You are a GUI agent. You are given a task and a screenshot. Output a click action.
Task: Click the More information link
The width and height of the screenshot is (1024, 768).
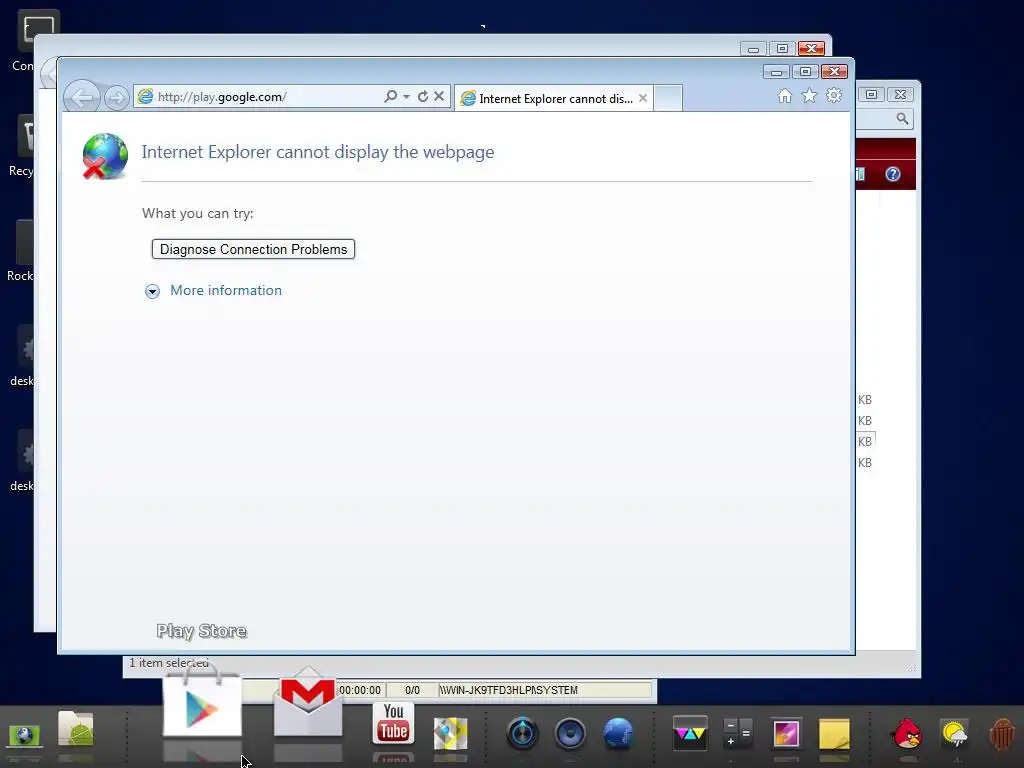226,291
